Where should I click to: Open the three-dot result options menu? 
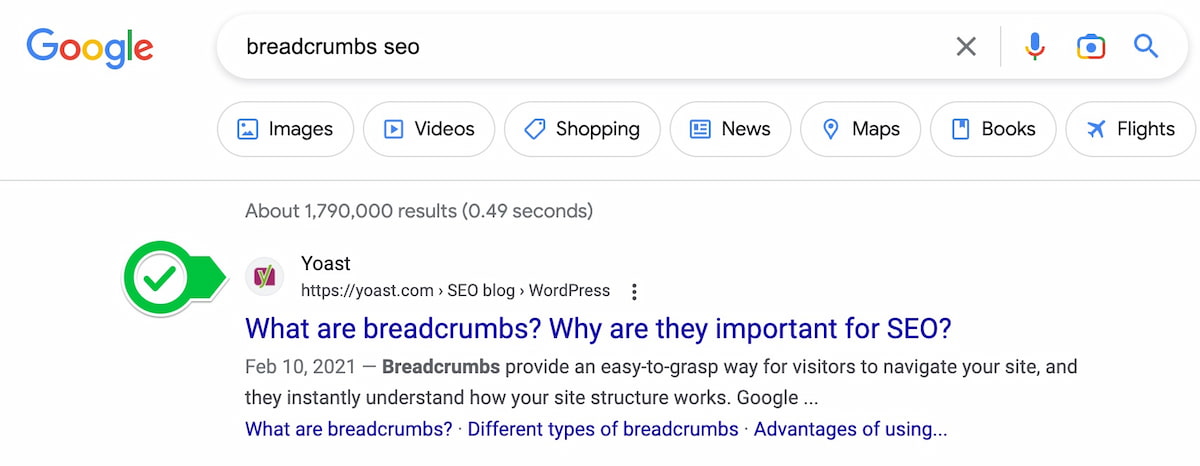634,292
